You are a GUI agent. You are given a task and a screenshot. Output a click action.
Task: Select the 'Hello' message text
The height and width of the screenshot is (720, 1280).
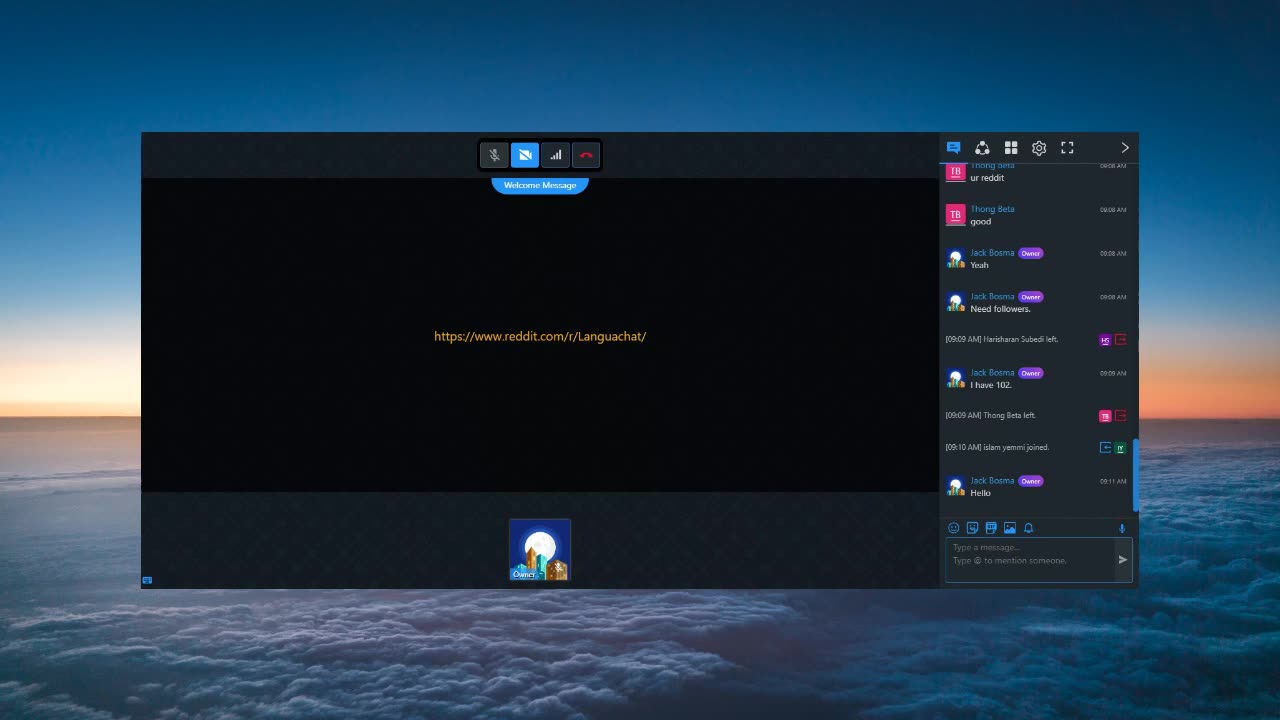coord(980,493)
